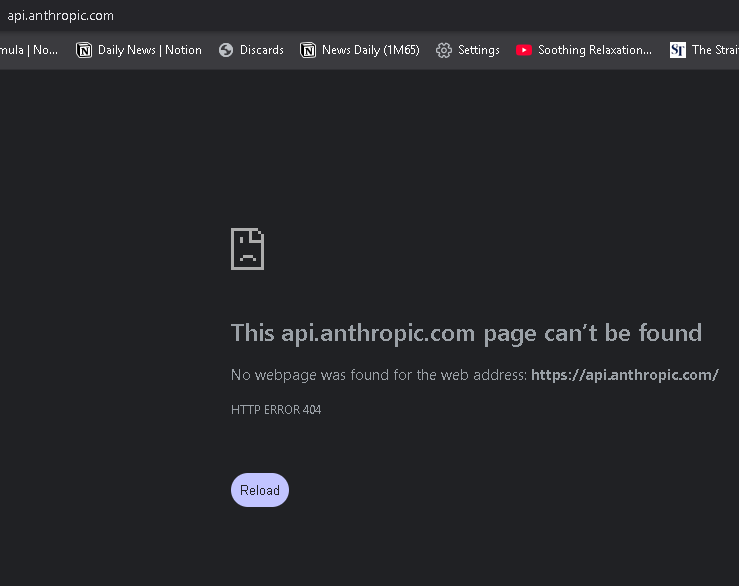Click the Notion icon beside News Daily (1M65)
Viewport: 739px width, 586px height.
click(308, 50)
